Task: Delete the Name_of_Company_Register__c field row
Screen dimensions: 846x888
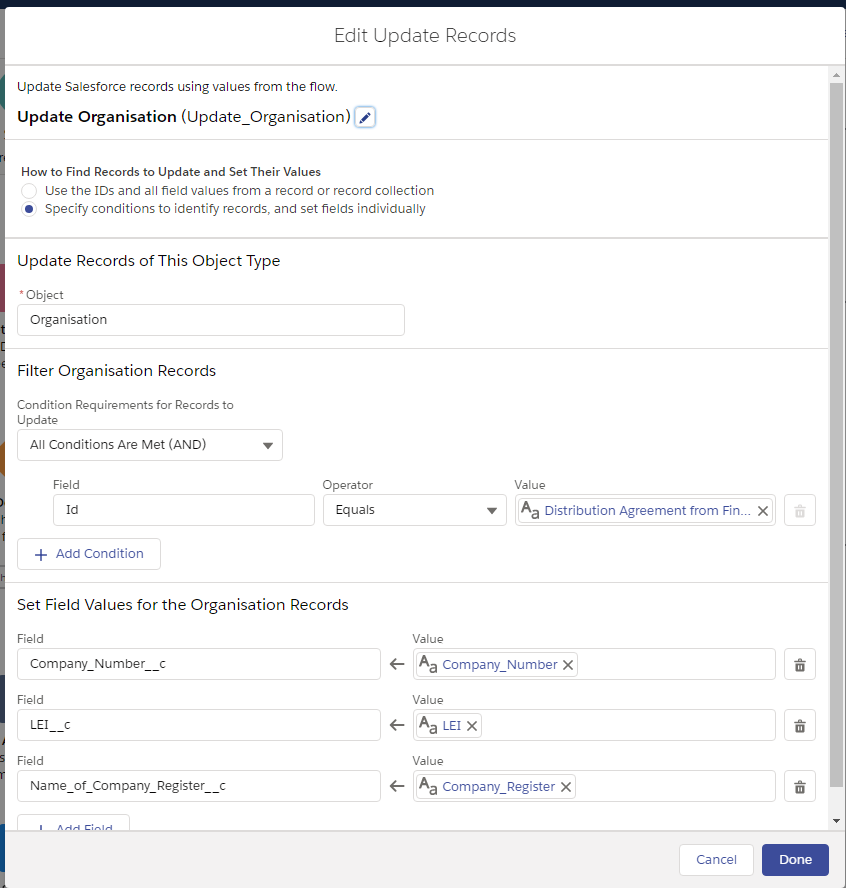Action: [799, 787]
